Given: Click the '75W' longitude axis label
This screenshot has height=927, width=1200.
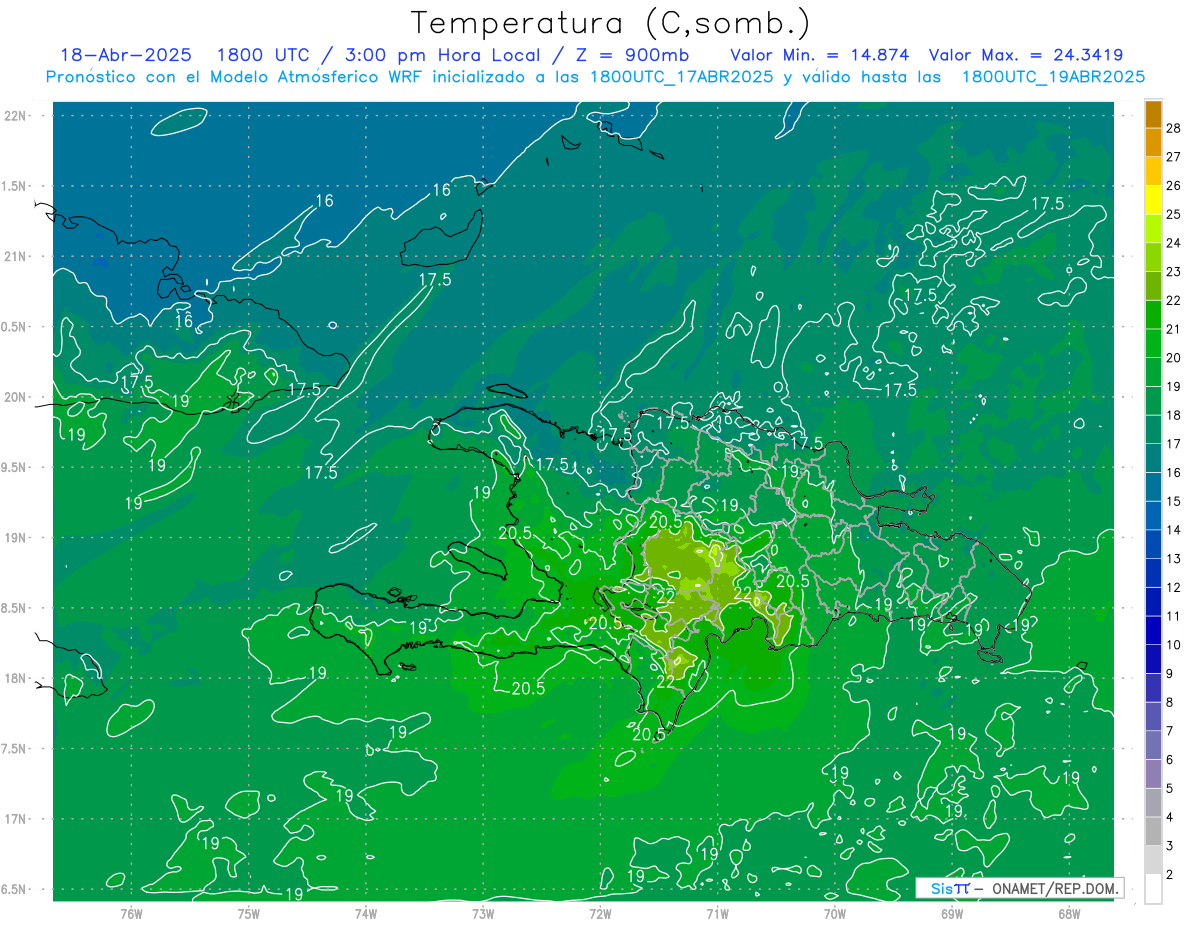Looking at the screenshot, I should click(249, 914).
